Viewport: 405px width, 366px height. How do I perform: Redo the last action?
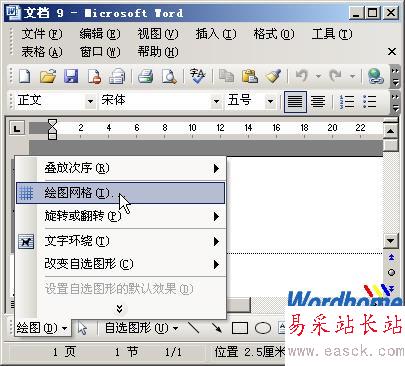[x=335, y=76]
